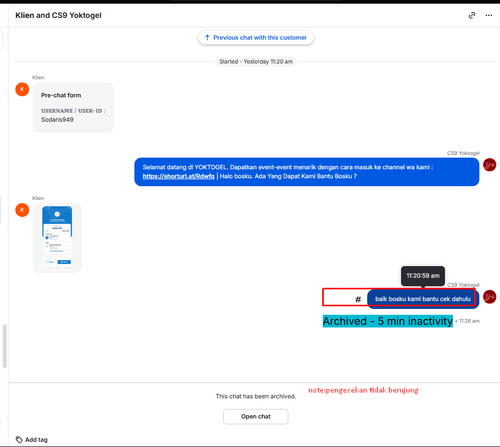Click the up arrow icon in Previous chat button
The image size is (500, 447).
(x=207, y=38)
